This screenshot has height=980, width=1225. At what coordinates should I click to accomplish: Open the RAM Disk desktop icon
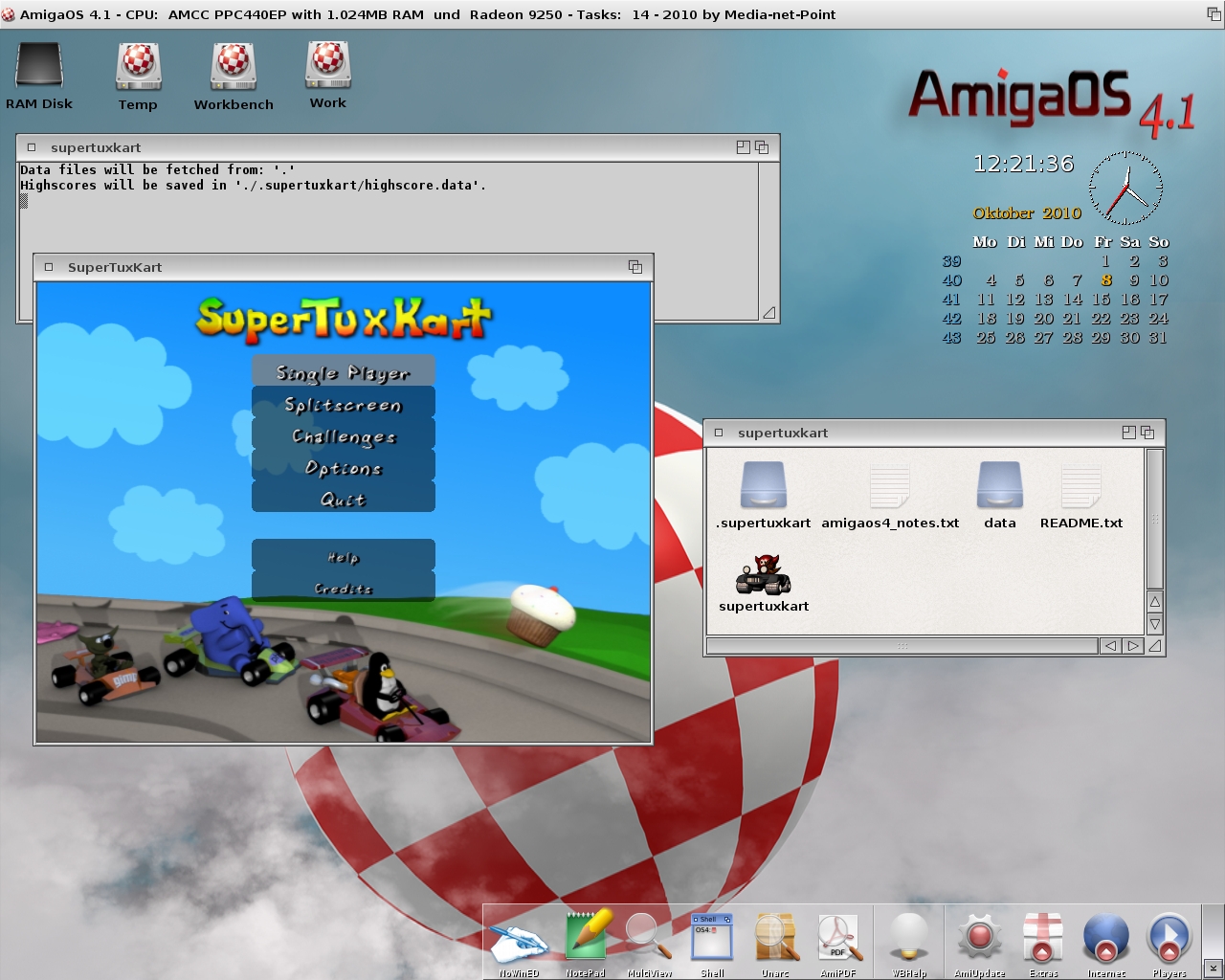coord(39,77)
